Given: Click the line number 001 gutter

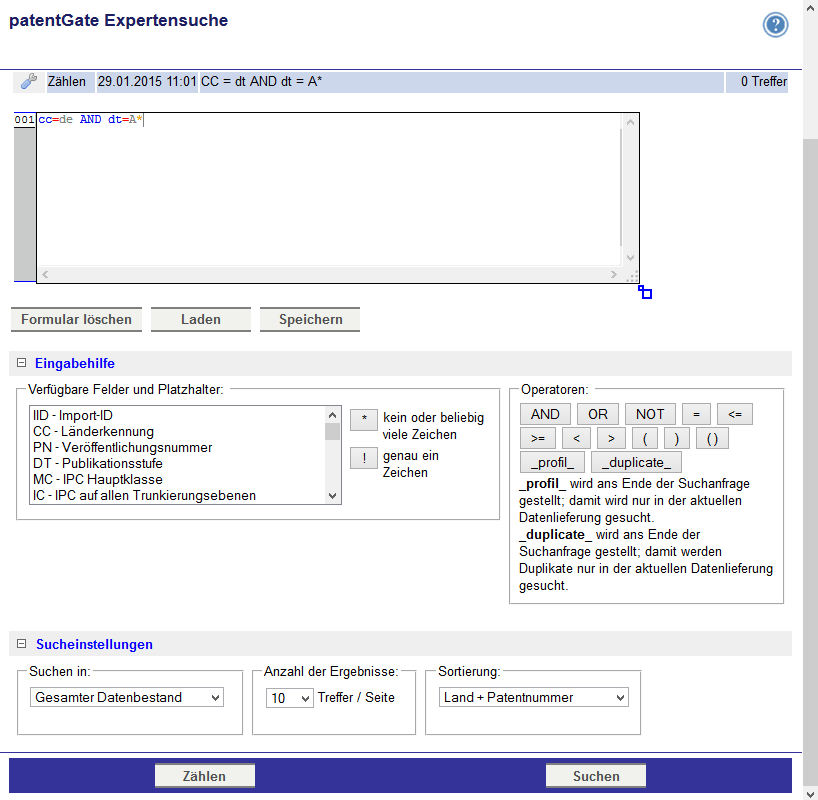Looking at the screenshot, I should 25,120.
